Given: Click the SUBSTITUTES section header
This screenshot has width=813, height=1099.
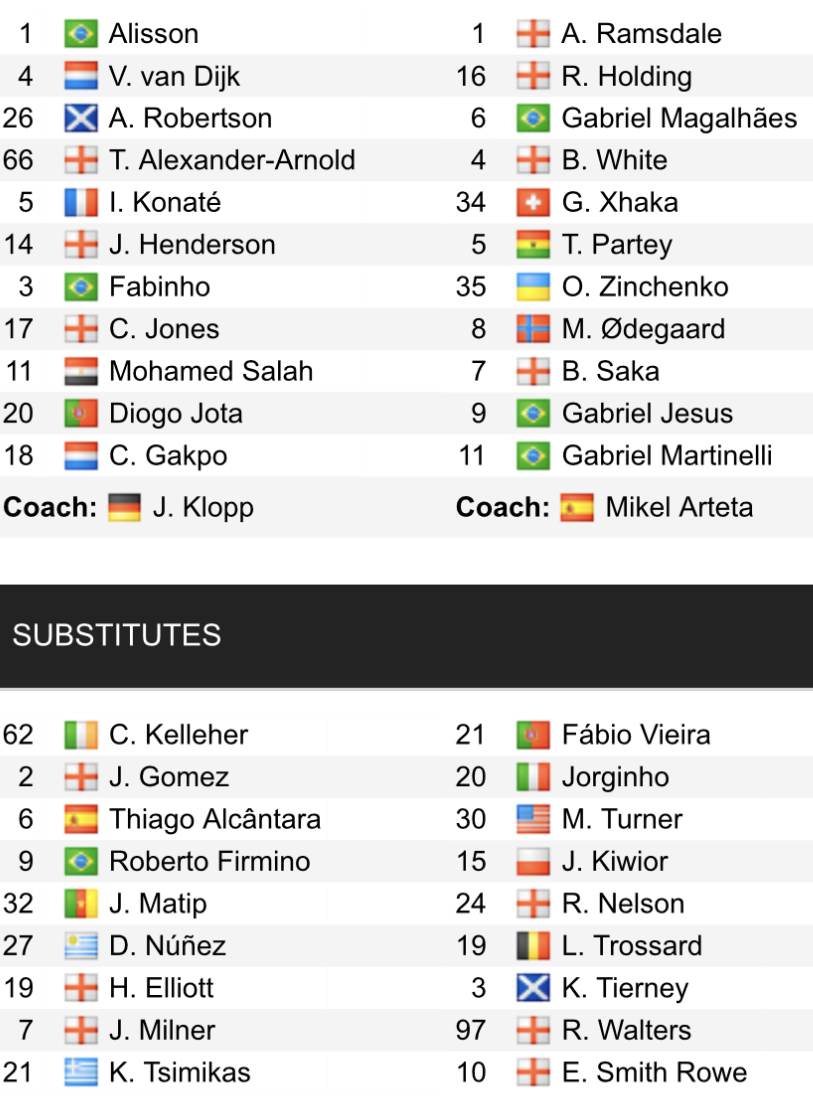Looking at the screenshot, I should [x=117, y=635].
